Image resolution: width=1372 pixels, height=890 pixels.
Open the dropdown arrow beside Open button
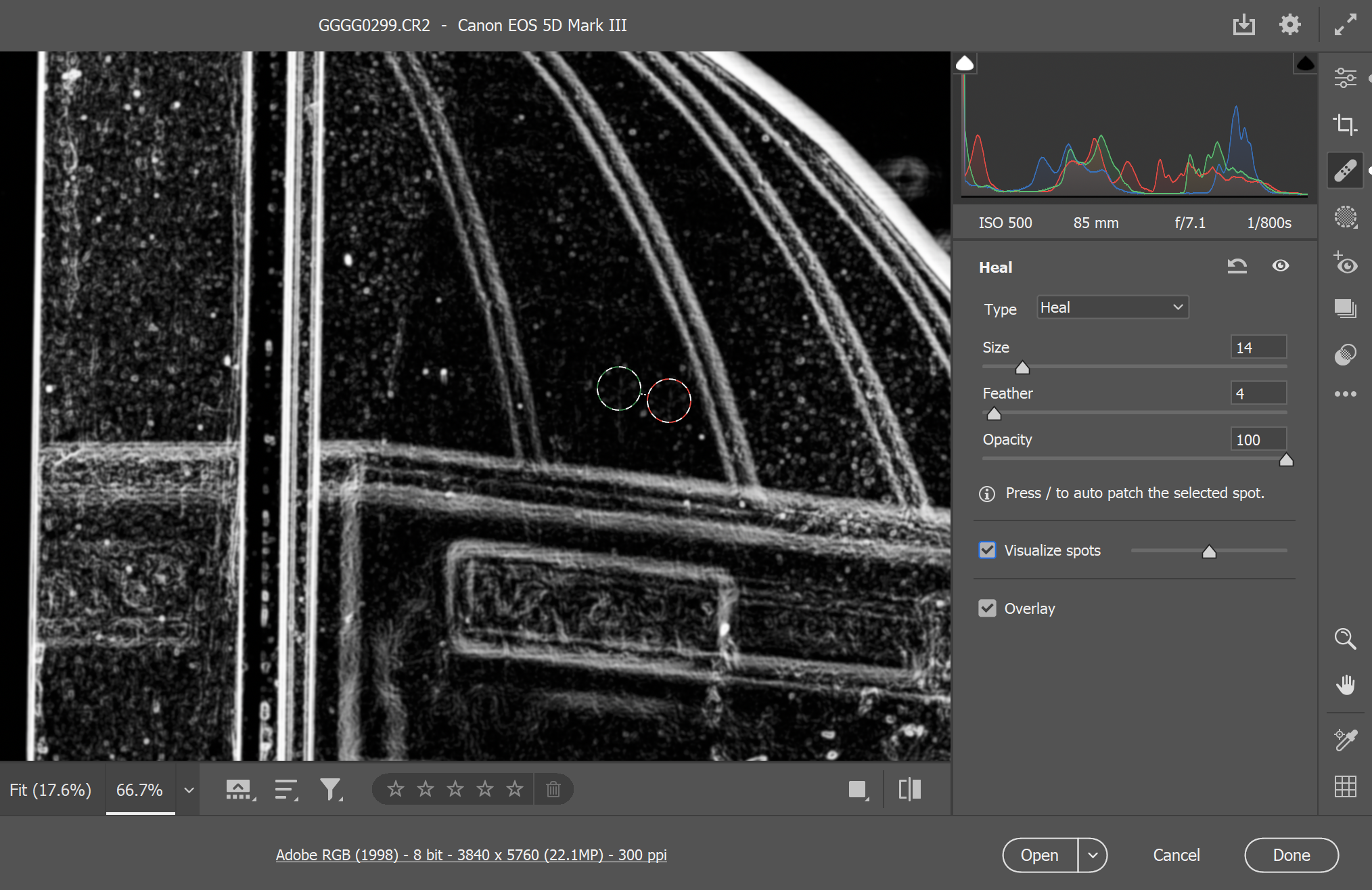(x=1092, y=855)
